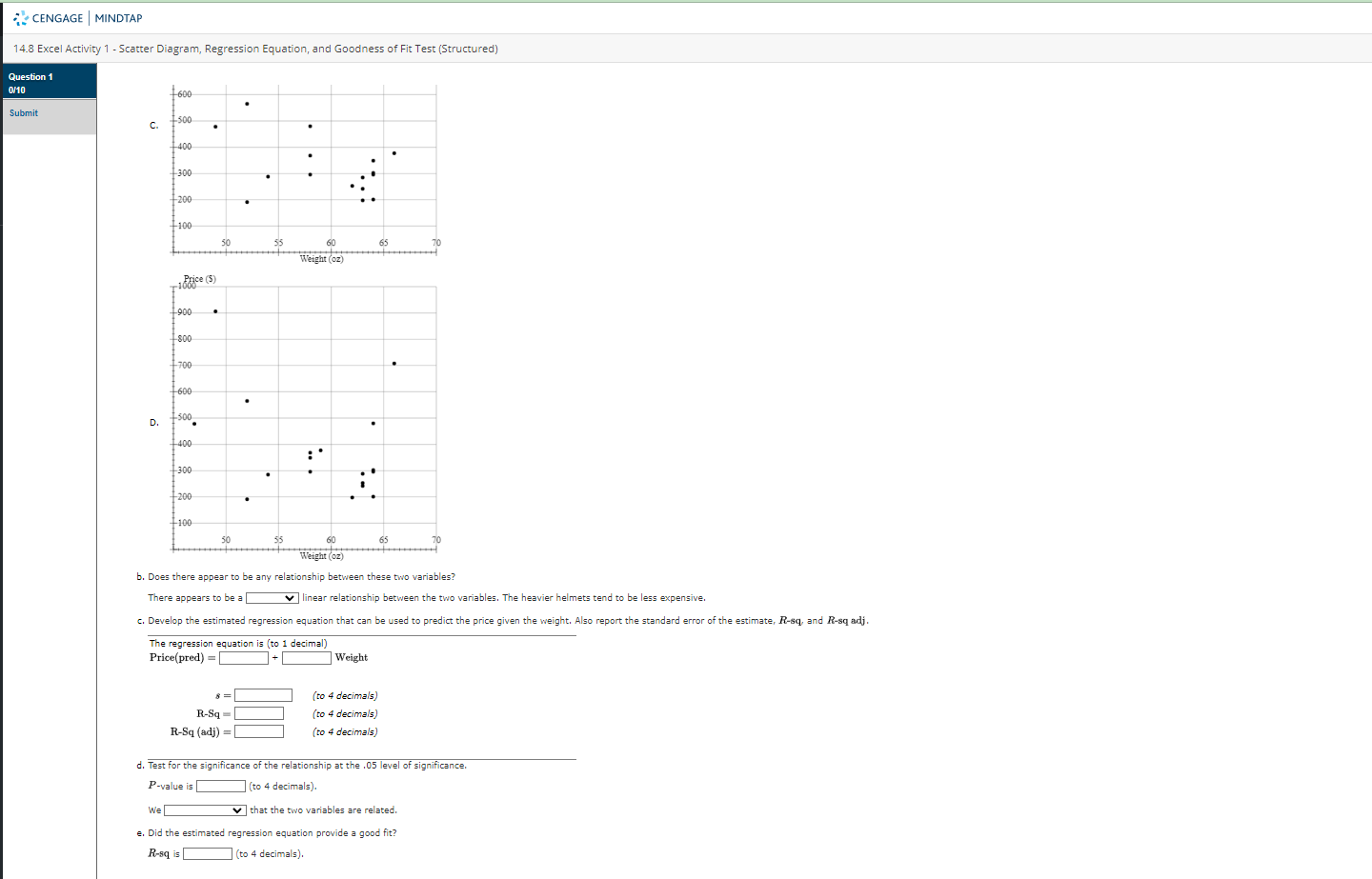
Task: Click the intercept input box for Price(pred)
Action: pyautogui.click(x=243, y=657)
